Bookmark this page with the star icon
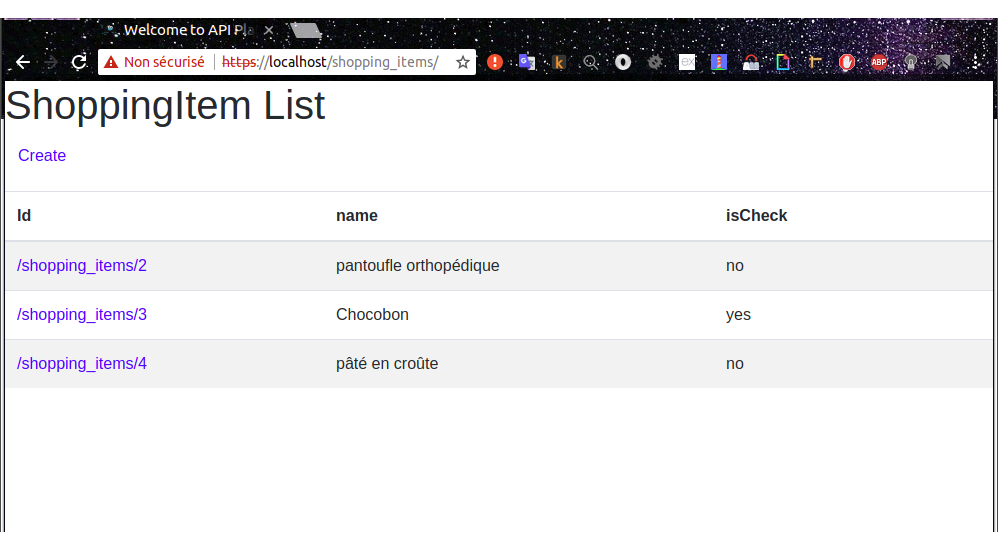 coord(463,62)
